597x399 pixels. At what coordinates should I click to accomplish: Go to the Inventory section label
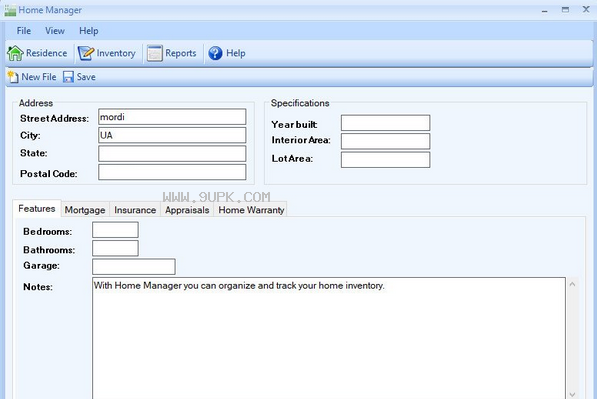click(116, 53)
